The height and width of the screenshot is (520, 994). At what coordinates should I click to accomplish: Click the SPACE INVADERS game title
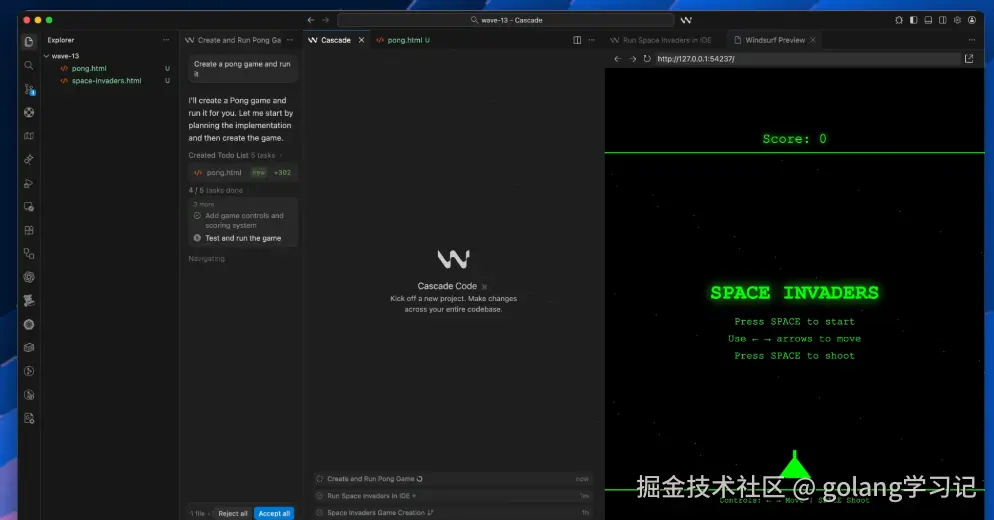(x=794, y=292)
